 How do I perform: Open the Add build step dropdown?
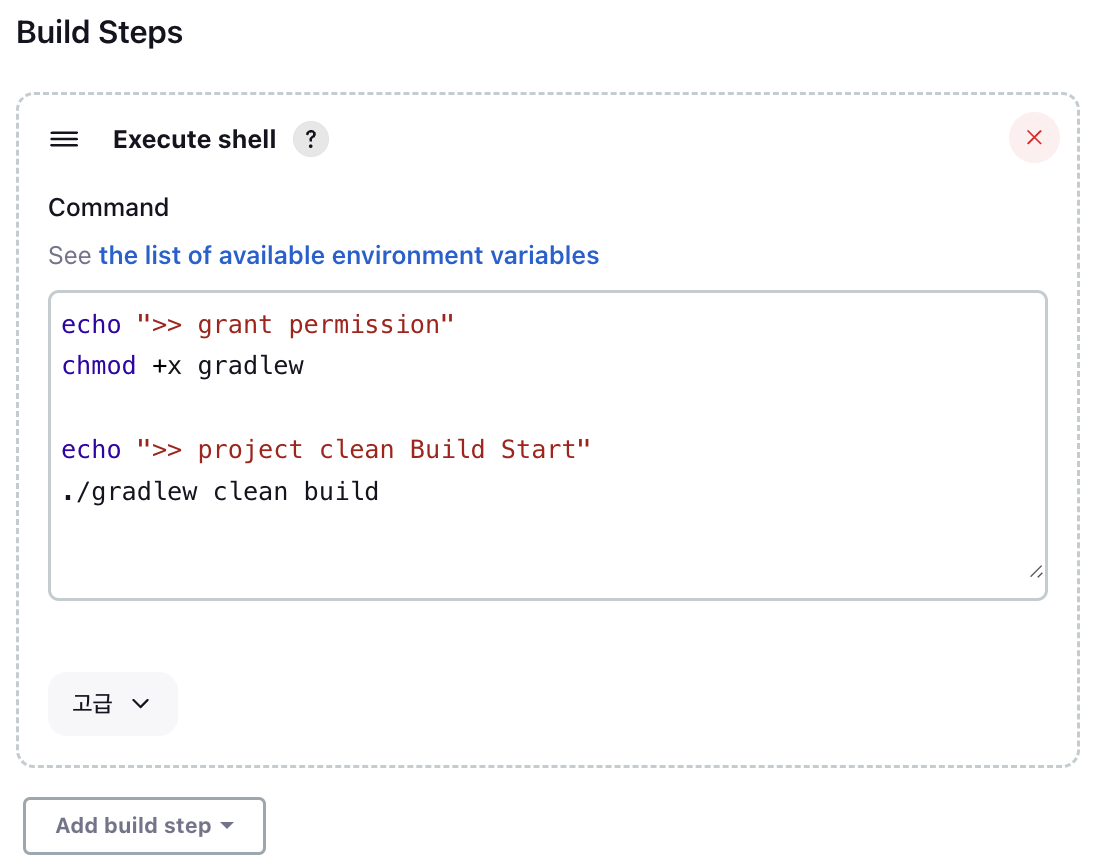click(x=144, y=826)
